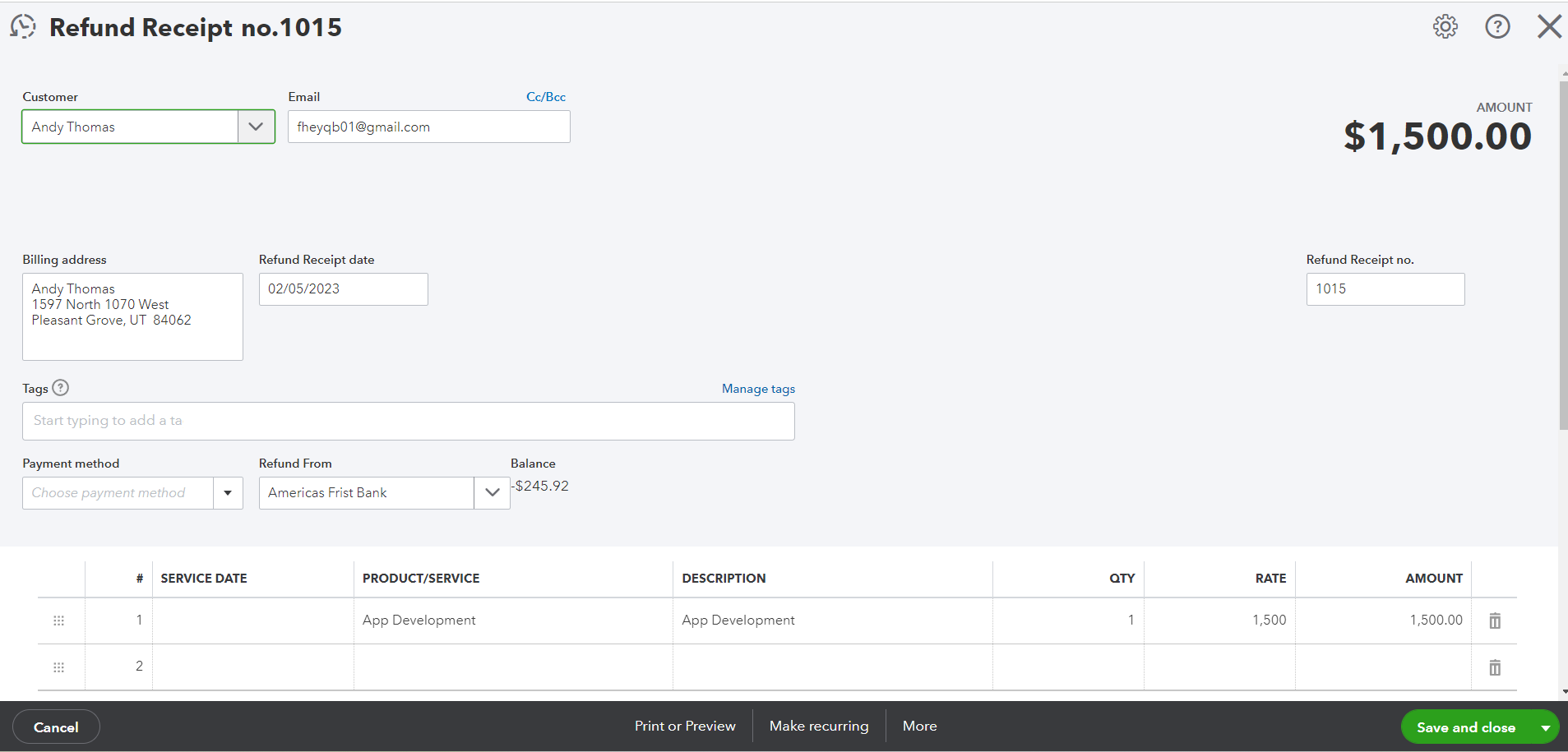Delete line 1 with trash icon
Screen dimensions: 1568x752
(x=1495, y=621)
